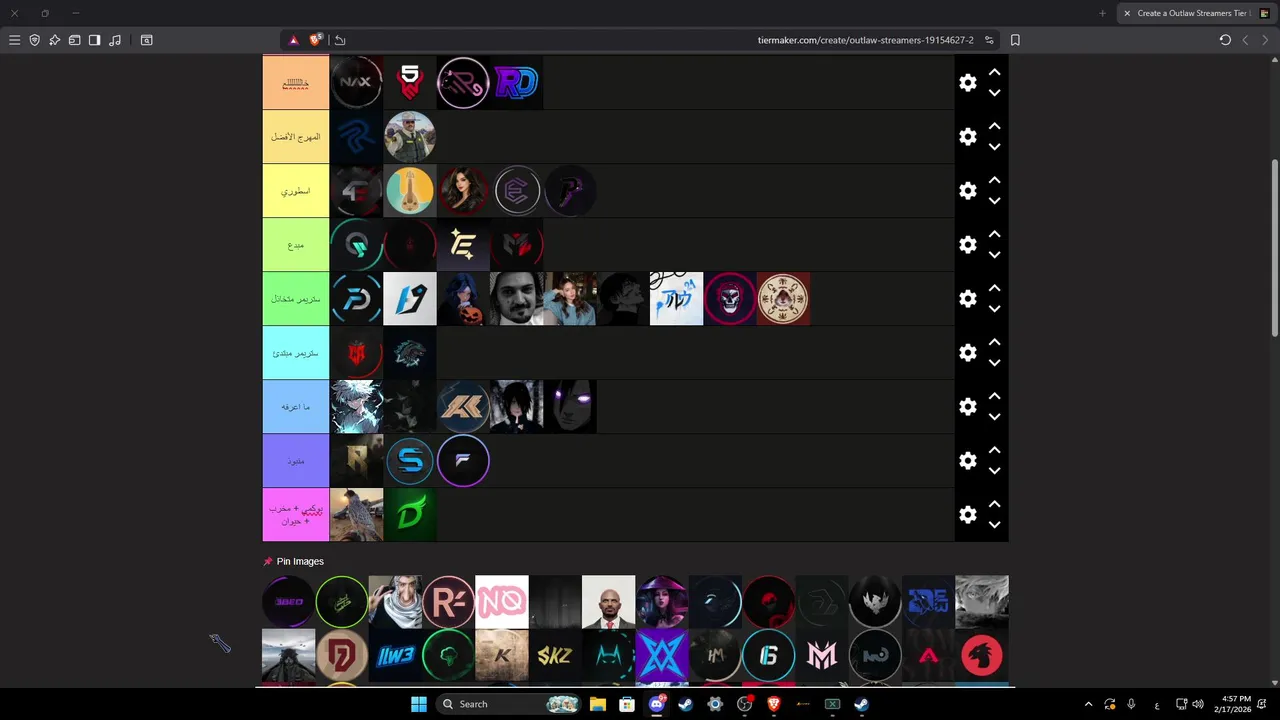Move the pale yellow second tier row up
This screenshot has height=720, width=1280.
(x=994, y=126)
